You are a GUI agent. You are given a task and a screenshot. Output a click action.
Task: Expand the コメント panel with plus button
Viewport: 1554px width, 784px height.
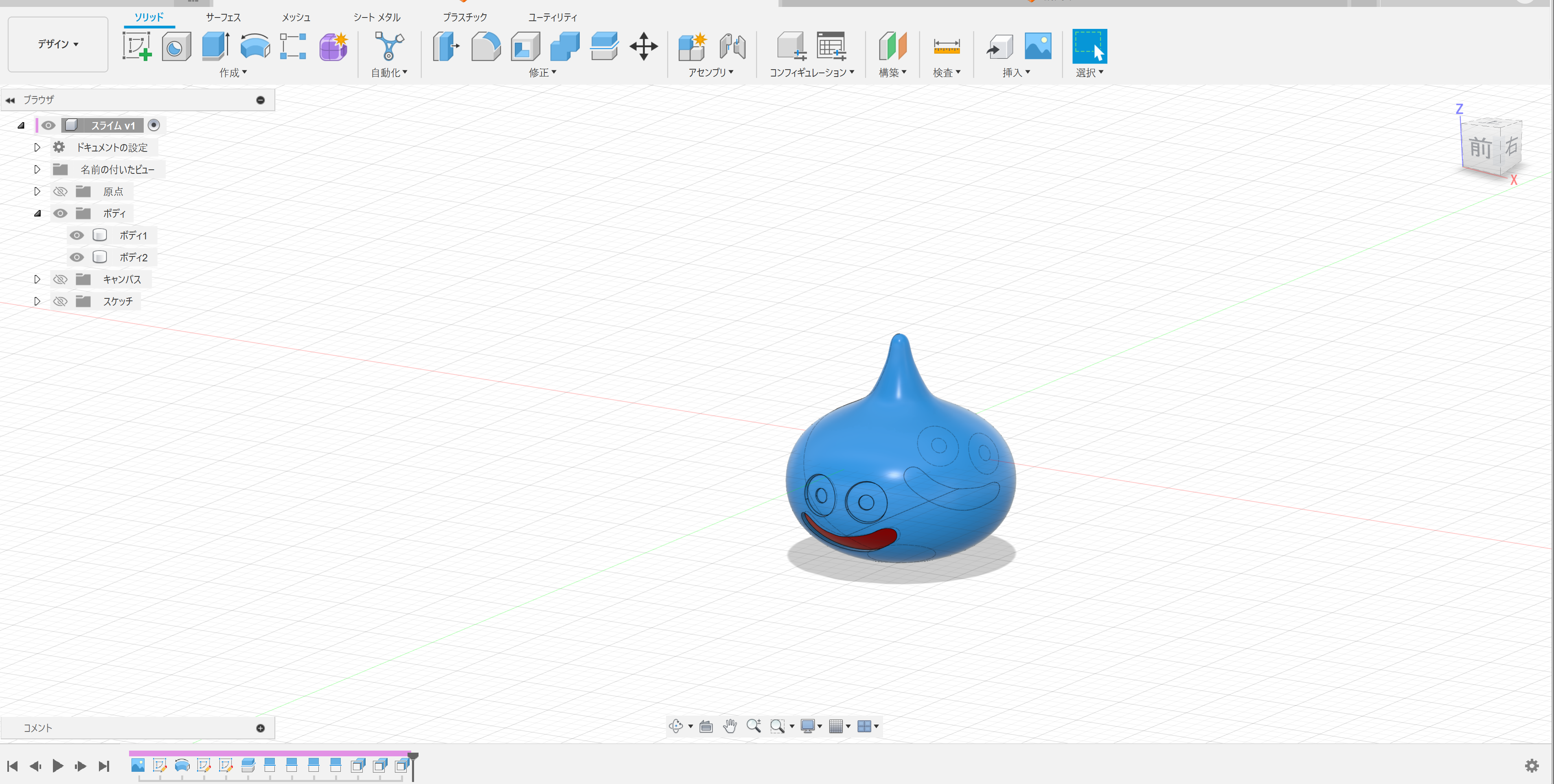coord(261,728)
